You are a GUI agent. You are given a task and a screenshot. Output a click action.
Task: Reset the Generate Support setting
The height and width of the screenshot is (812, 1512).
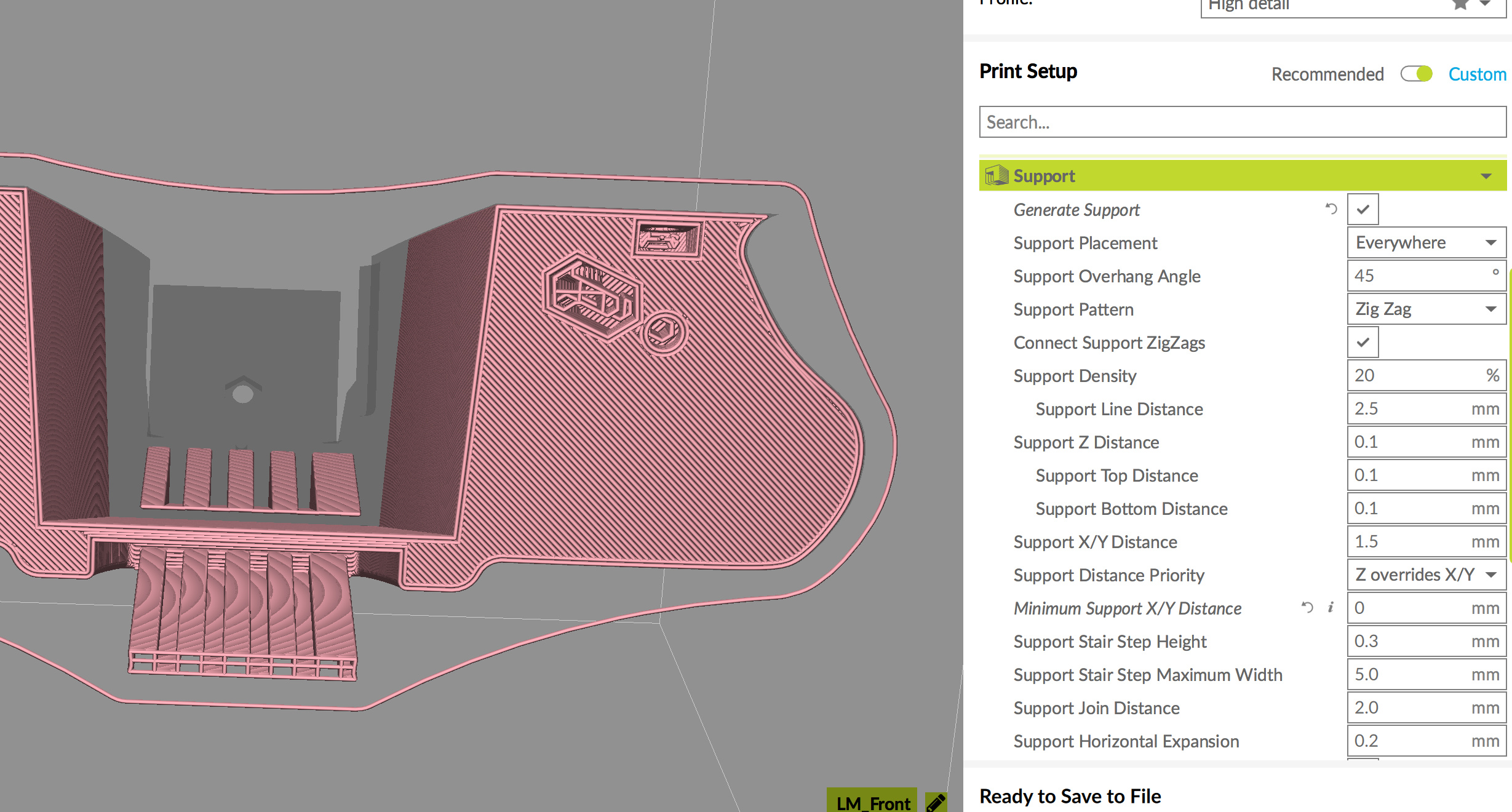1331,209
